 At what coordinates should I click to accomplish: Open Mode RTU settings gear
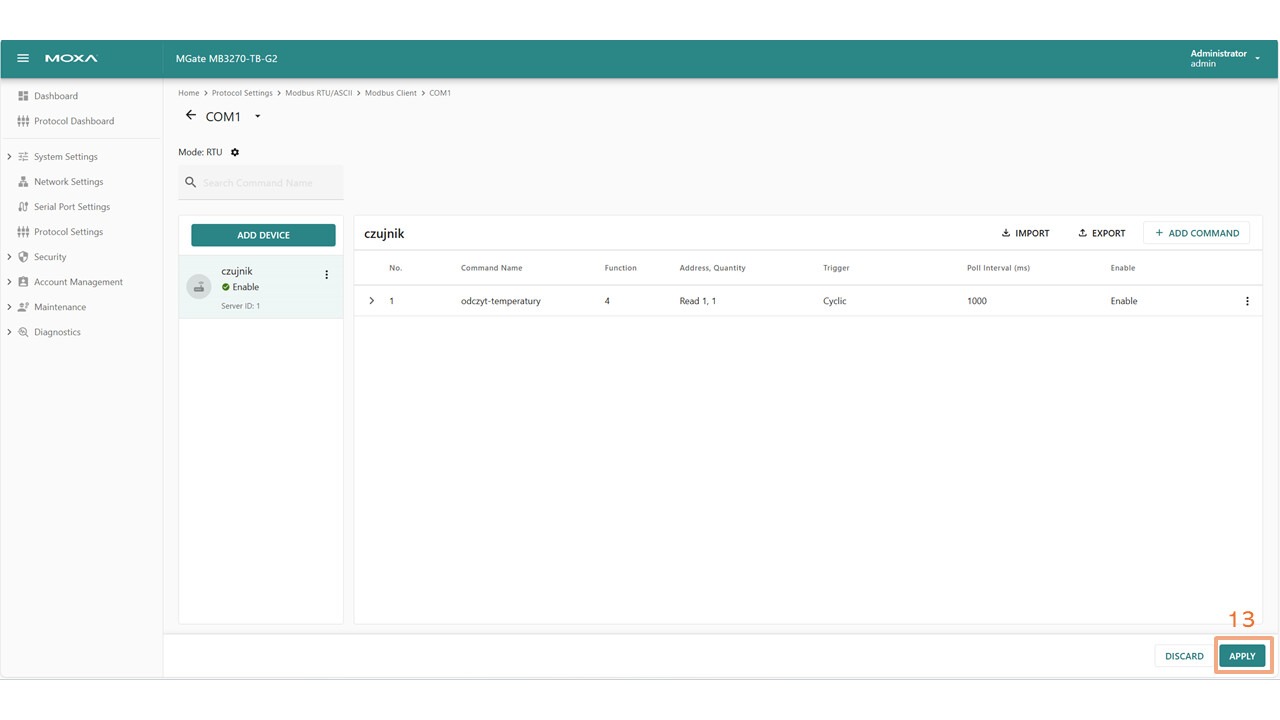235,152
